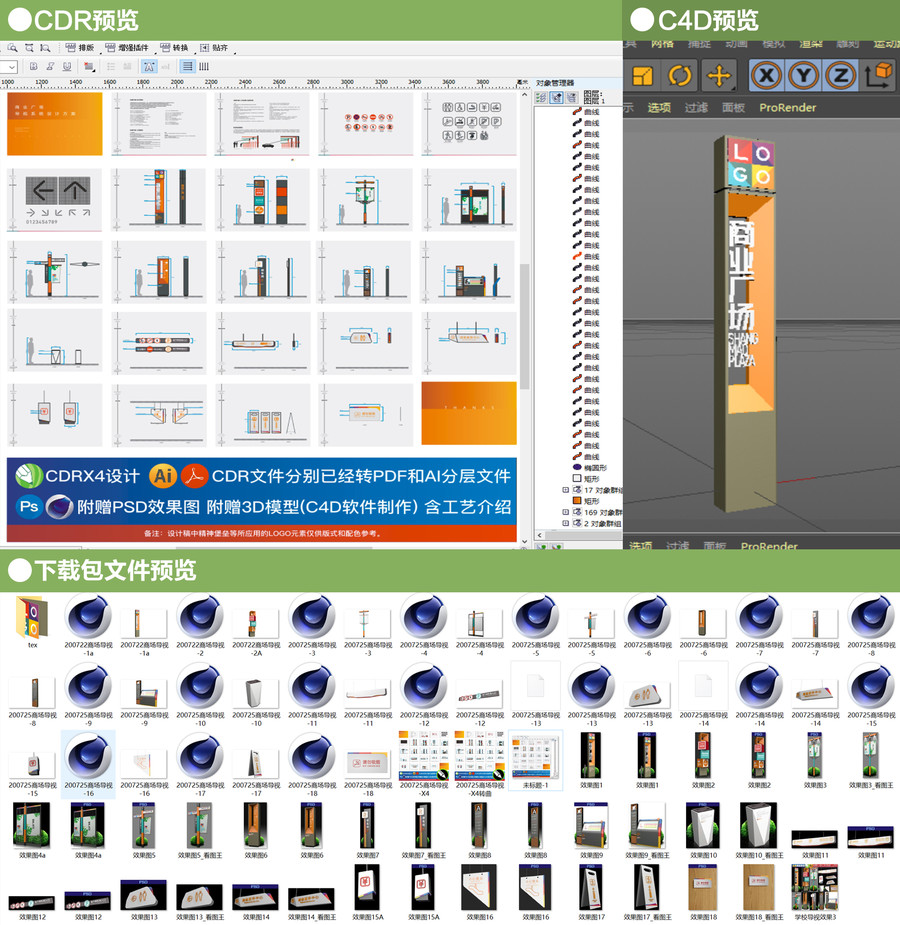Select the orange THANKS page on the canvas
Screen dimensions: 900x925
tap(469, 413)
